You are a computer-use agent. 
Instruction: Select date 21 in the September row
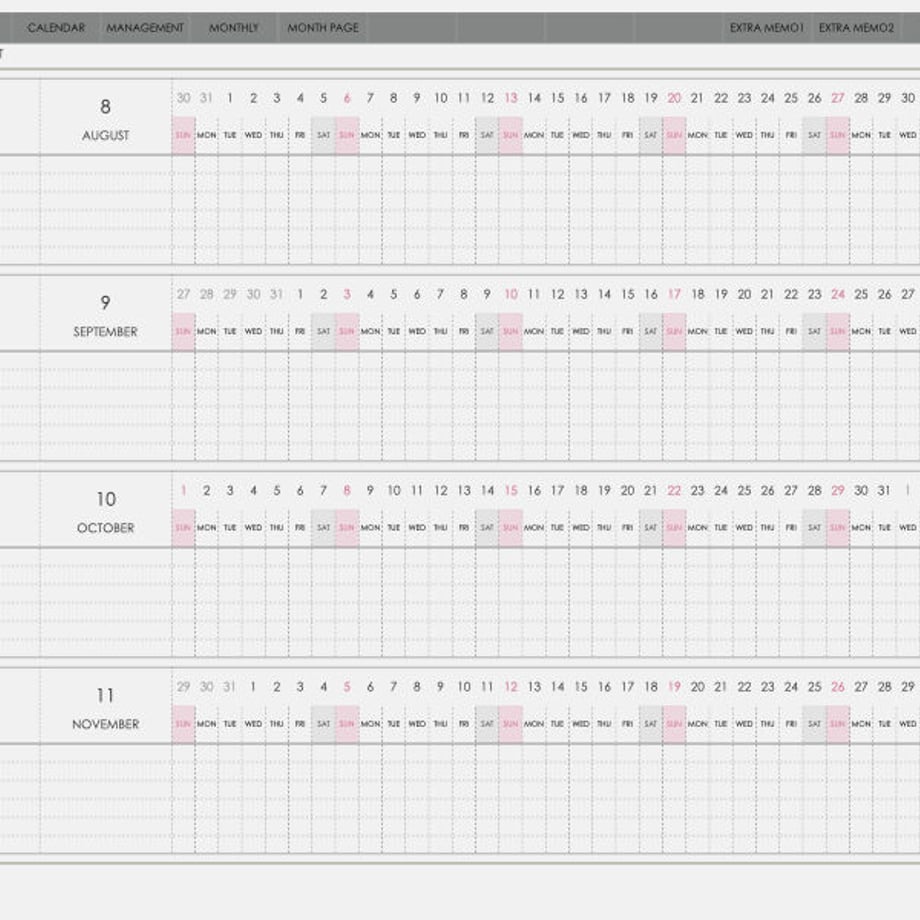tap(767, 295)
